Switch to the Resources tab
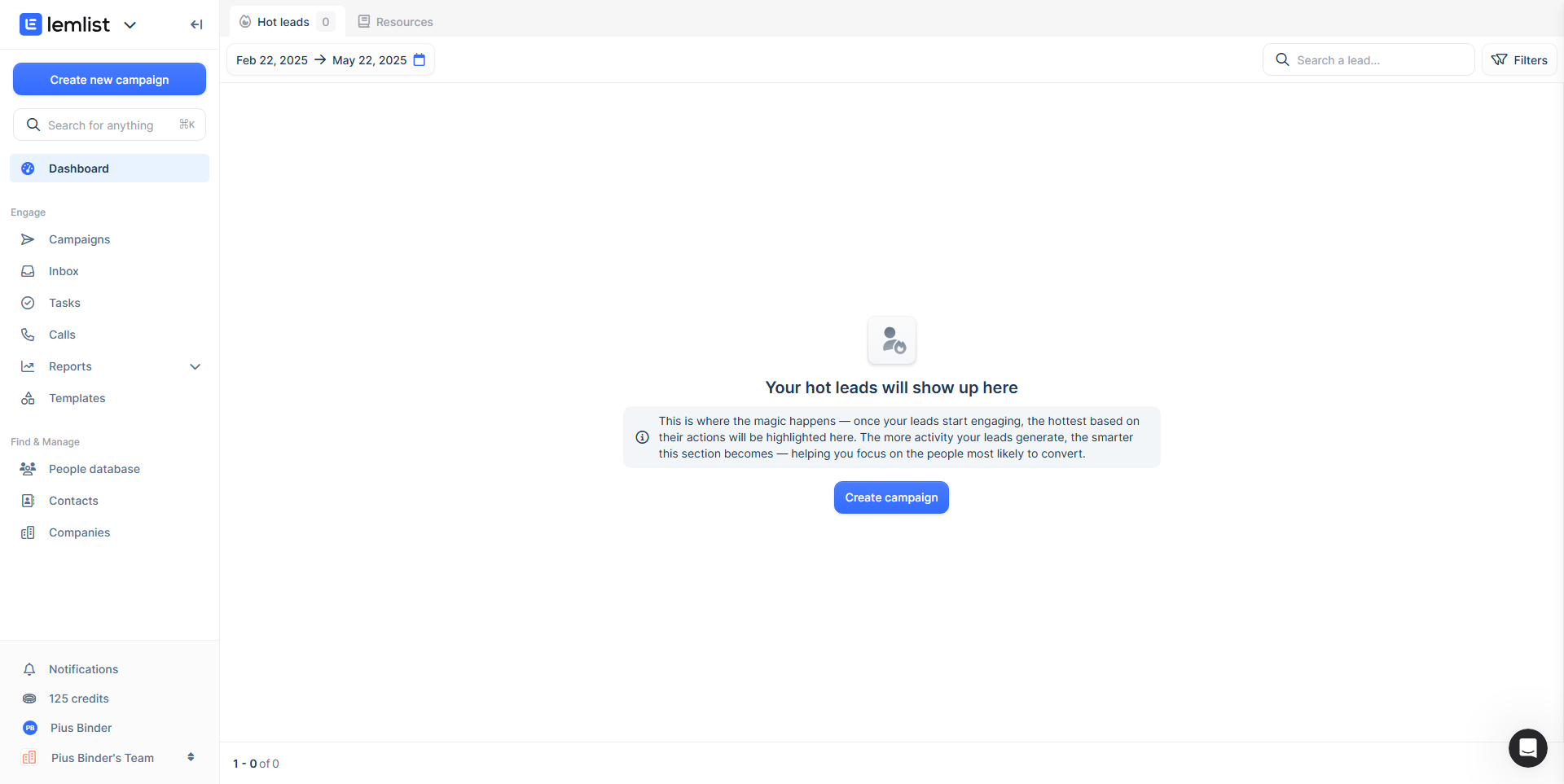The height and width of the screenshot is (784, 1564). click(x=396, y=22)
